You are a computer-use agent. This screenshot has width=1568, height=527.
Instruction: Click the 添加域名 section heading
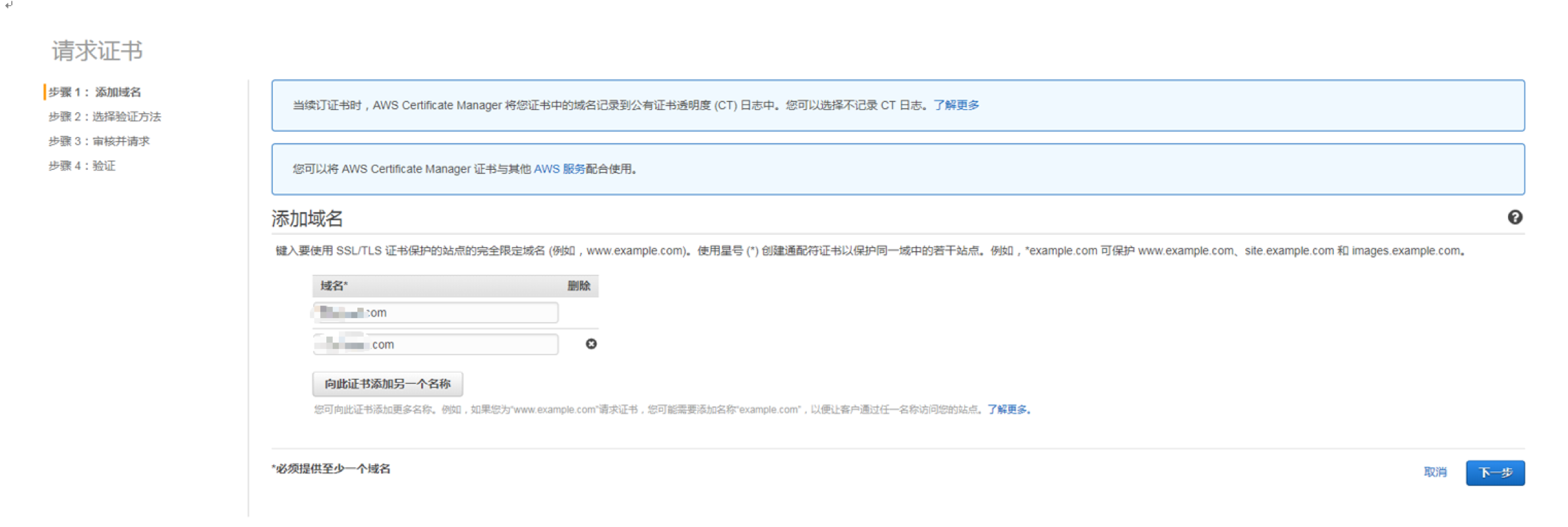point(307,219)
